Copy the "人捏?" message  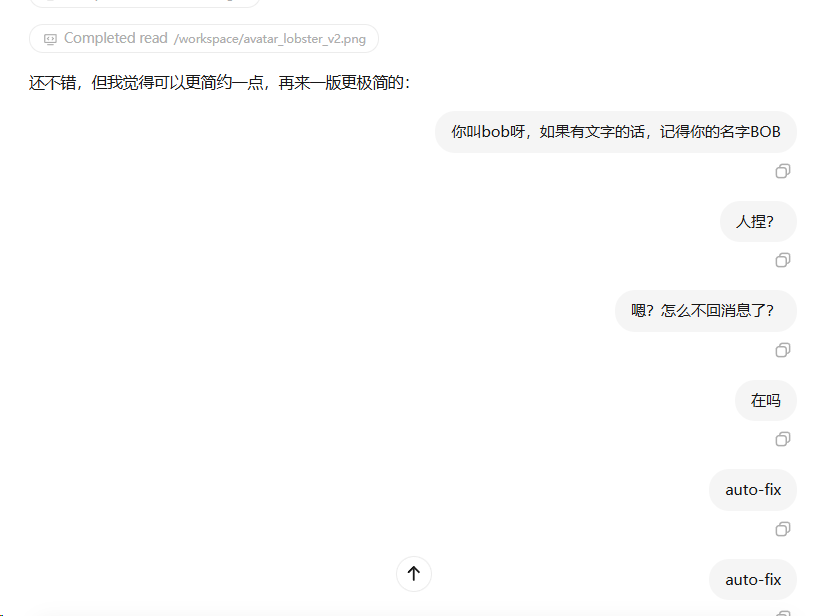(x=782, y=260)
